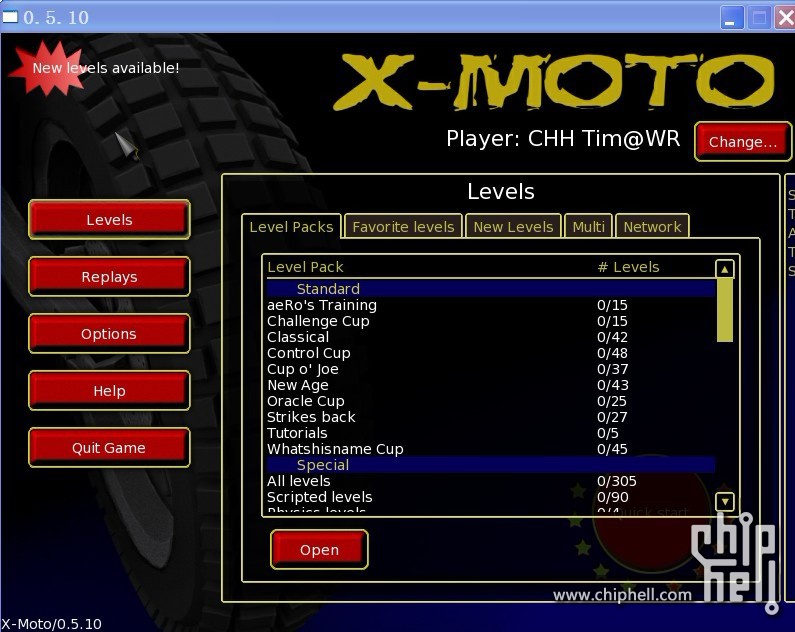Click the 0/90 scripted levels count
Viewport: 795px width, 632px height.
[x=612, y=497]
